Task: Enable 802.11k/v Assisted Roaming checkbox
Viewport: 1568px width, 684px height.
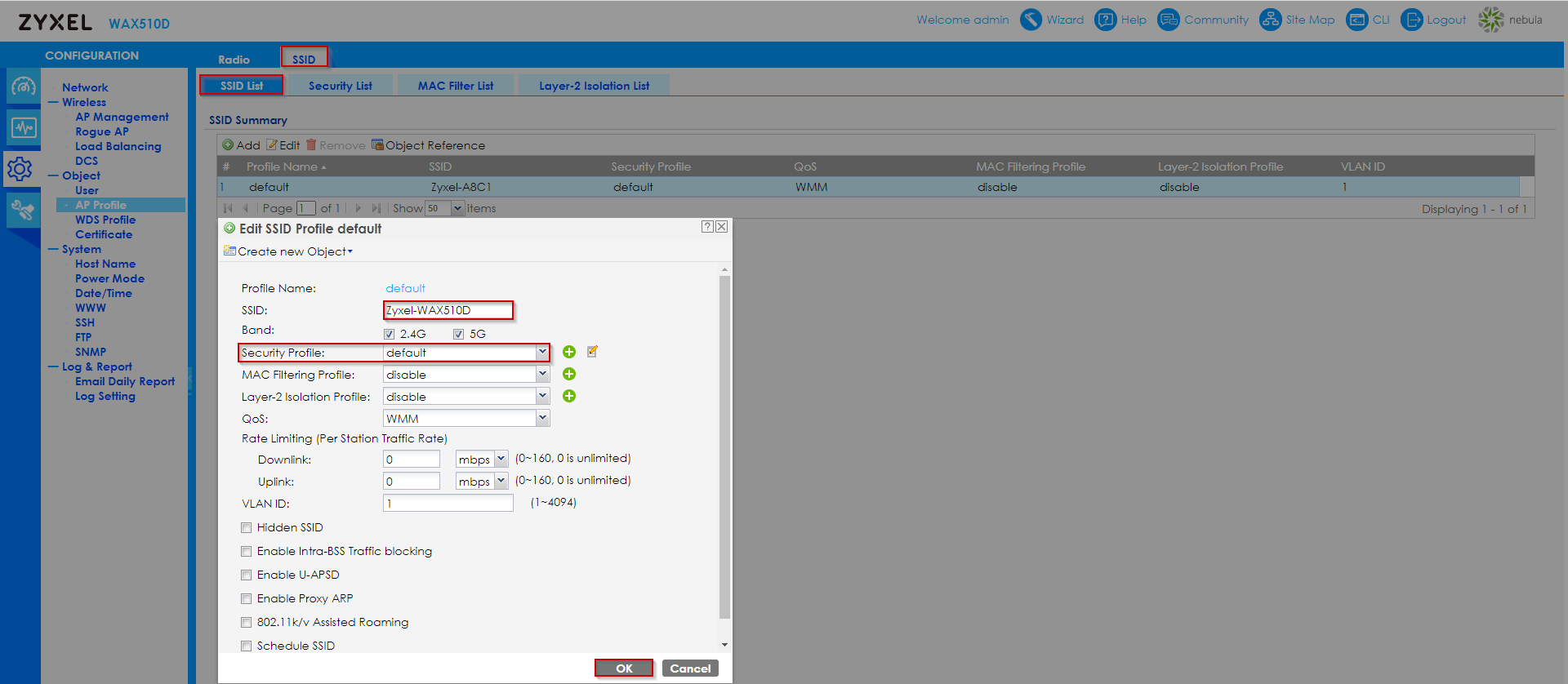Action: point(247,623)
